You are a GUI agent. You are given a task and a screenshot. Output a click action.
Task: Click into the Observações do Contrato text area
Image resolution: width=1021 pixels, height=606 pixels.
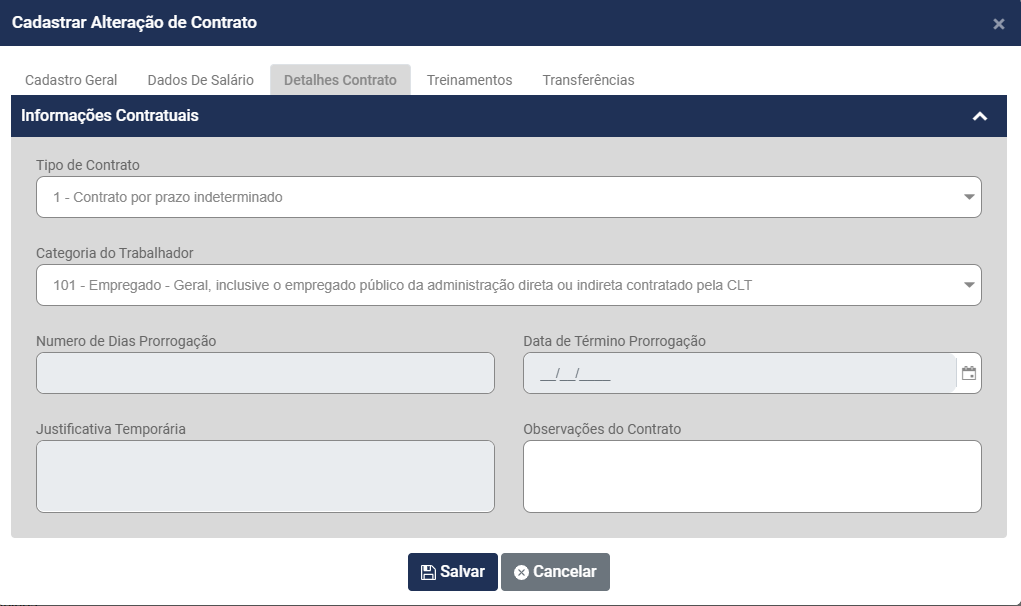click(752, 476)
